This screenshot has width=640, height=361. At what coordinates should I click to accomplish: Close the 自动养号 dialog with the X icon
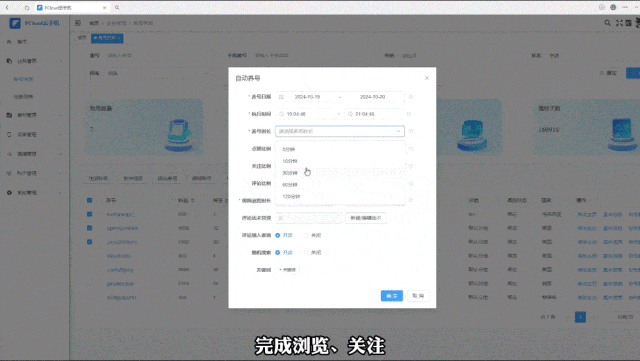coord(427,78)
